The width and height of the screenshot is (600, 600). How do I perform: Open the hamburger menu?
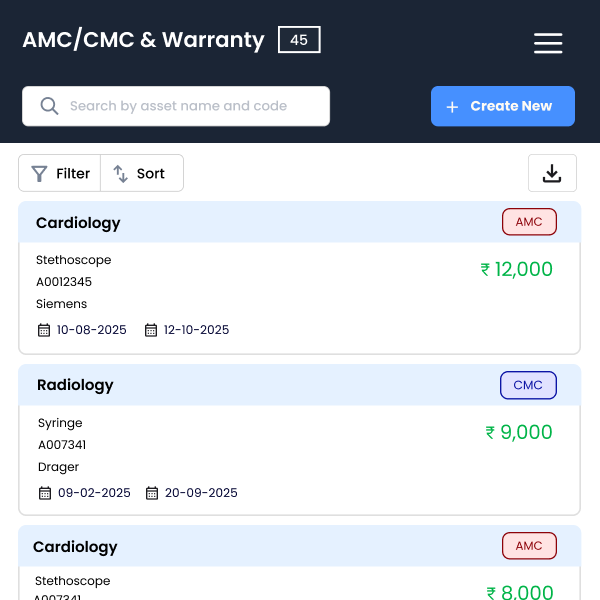coord(548,43)
